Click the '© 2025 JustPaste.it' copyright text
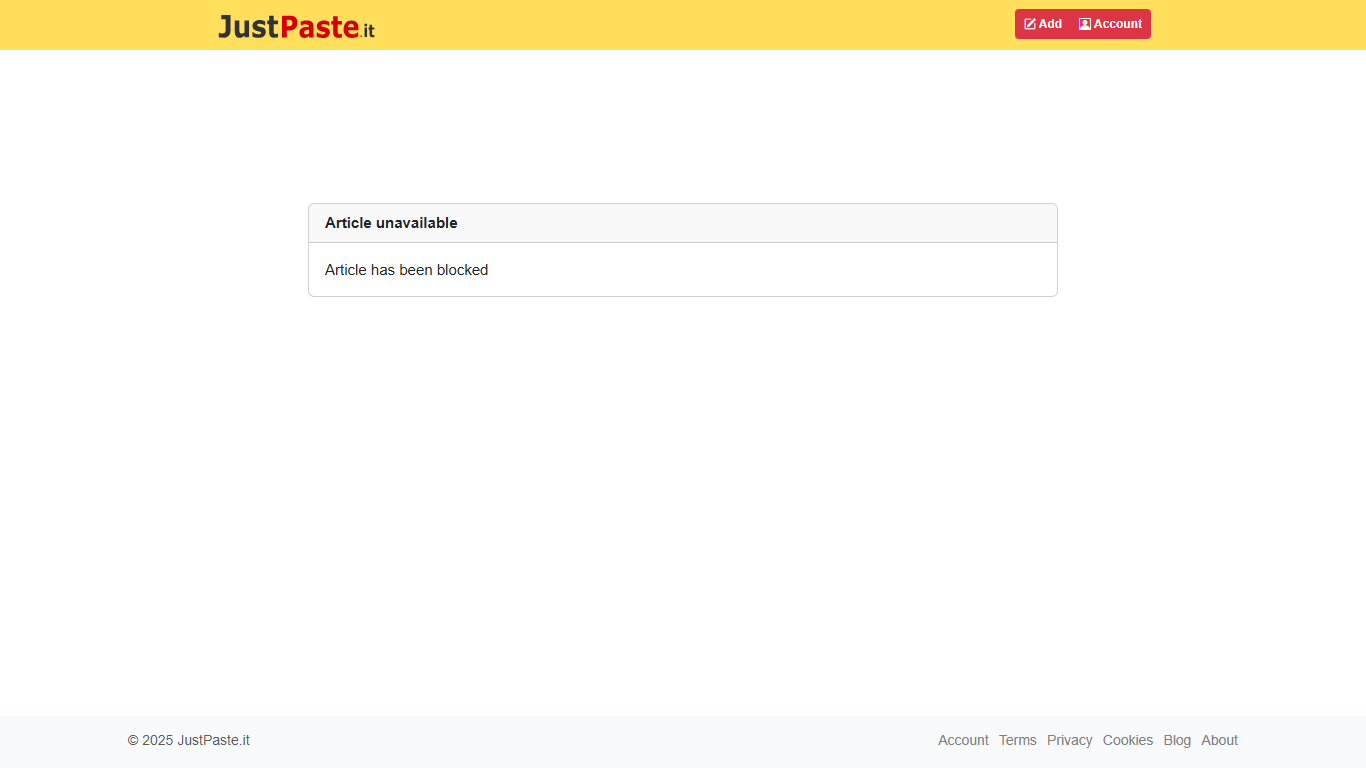Screen dimensions: 1366x768 [x=189, y=740]
